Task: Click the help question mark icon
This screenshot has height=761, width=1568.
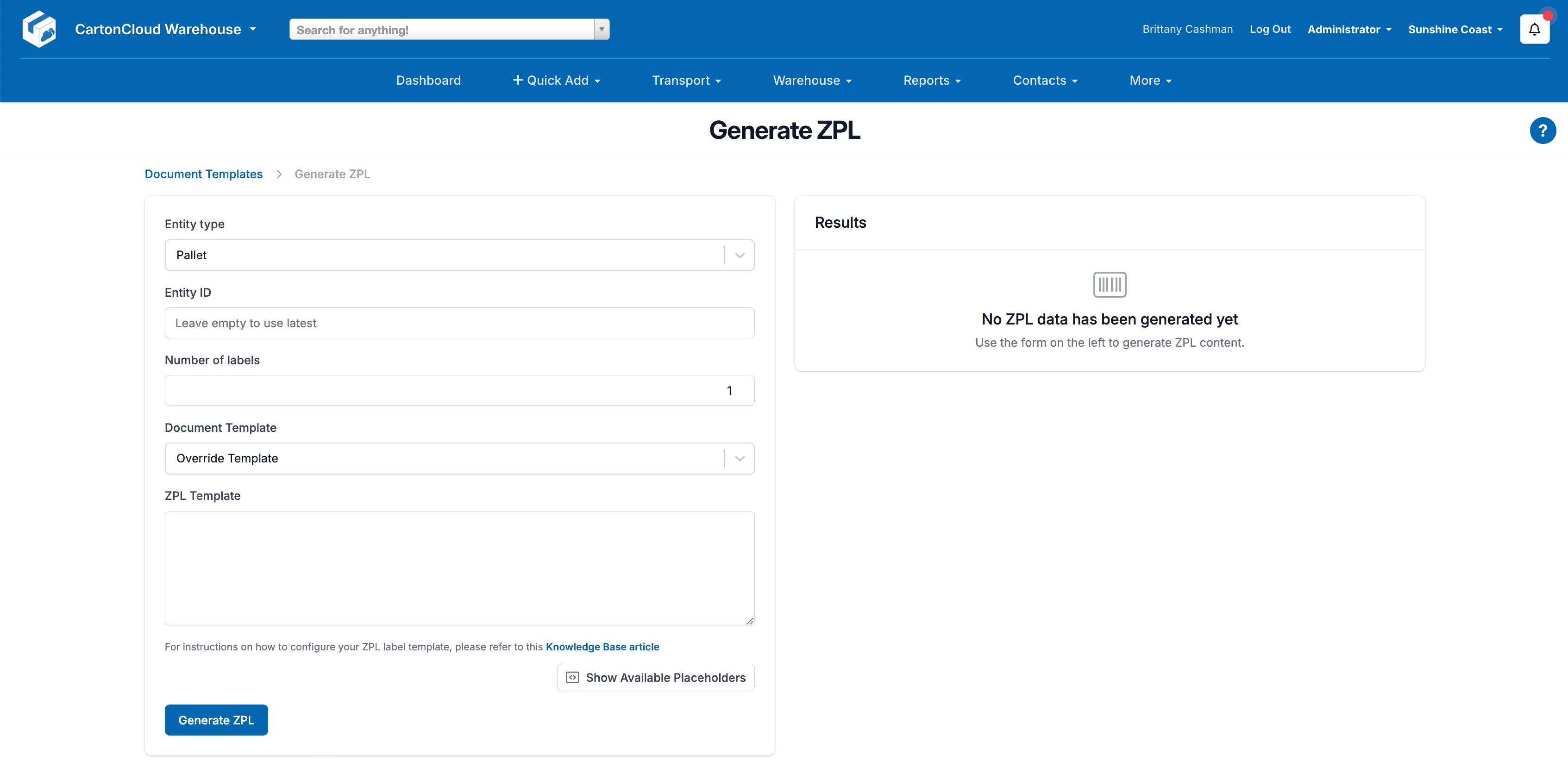Action: pyautogui.click(x=1543, y=130)
